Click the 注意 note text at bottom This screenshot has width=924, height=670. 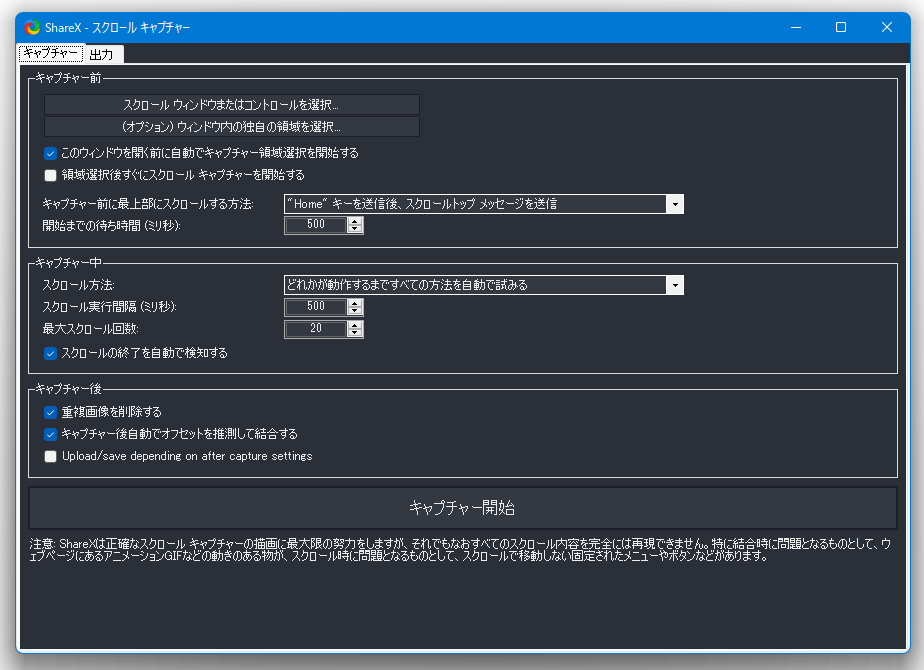(460, 550)
